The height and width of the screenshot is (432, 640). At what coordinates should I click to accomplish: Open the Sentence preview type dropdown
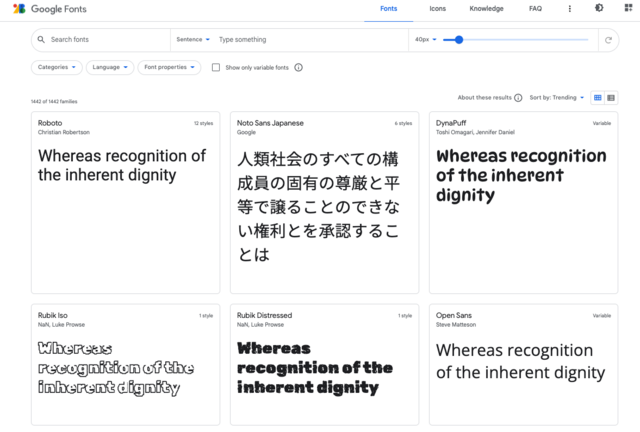[193, 40]
